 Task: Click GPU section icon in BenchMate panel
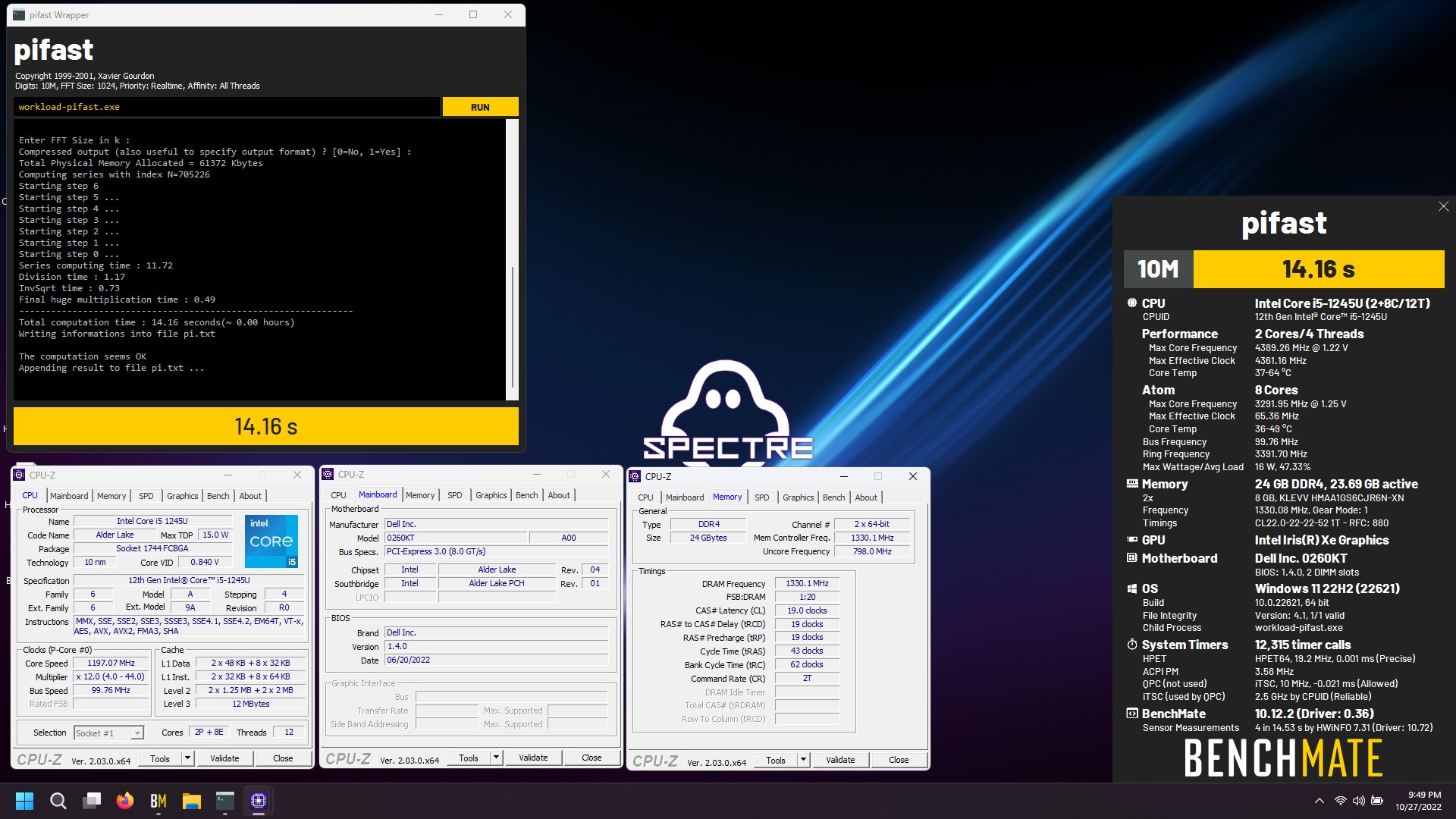[x=1132, y=540]
